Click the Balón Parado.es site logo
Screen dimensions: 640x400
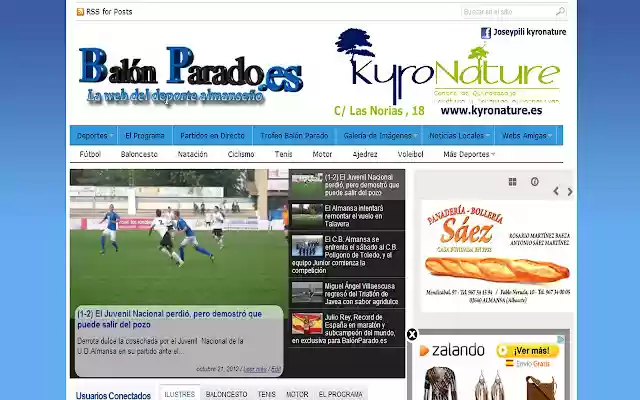click(191, 74)
